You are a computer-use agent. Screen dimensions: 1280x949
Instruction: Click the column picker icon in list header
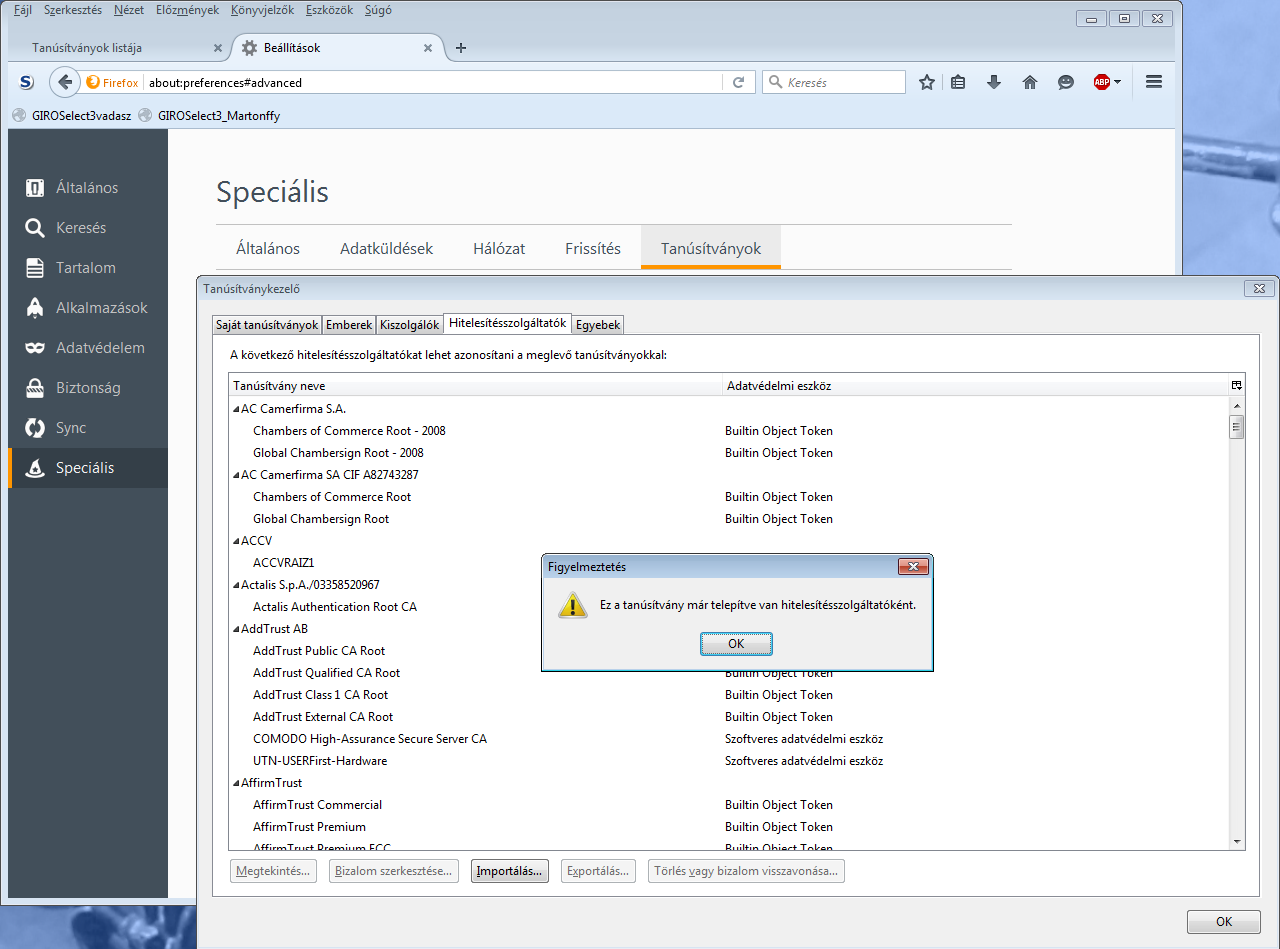(x=1237, y=386)
